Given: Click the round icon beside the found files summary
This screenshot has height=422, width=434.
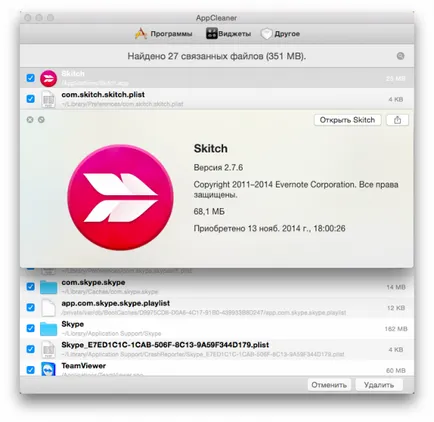Looking at the screenshot, I should click(400, 56).
